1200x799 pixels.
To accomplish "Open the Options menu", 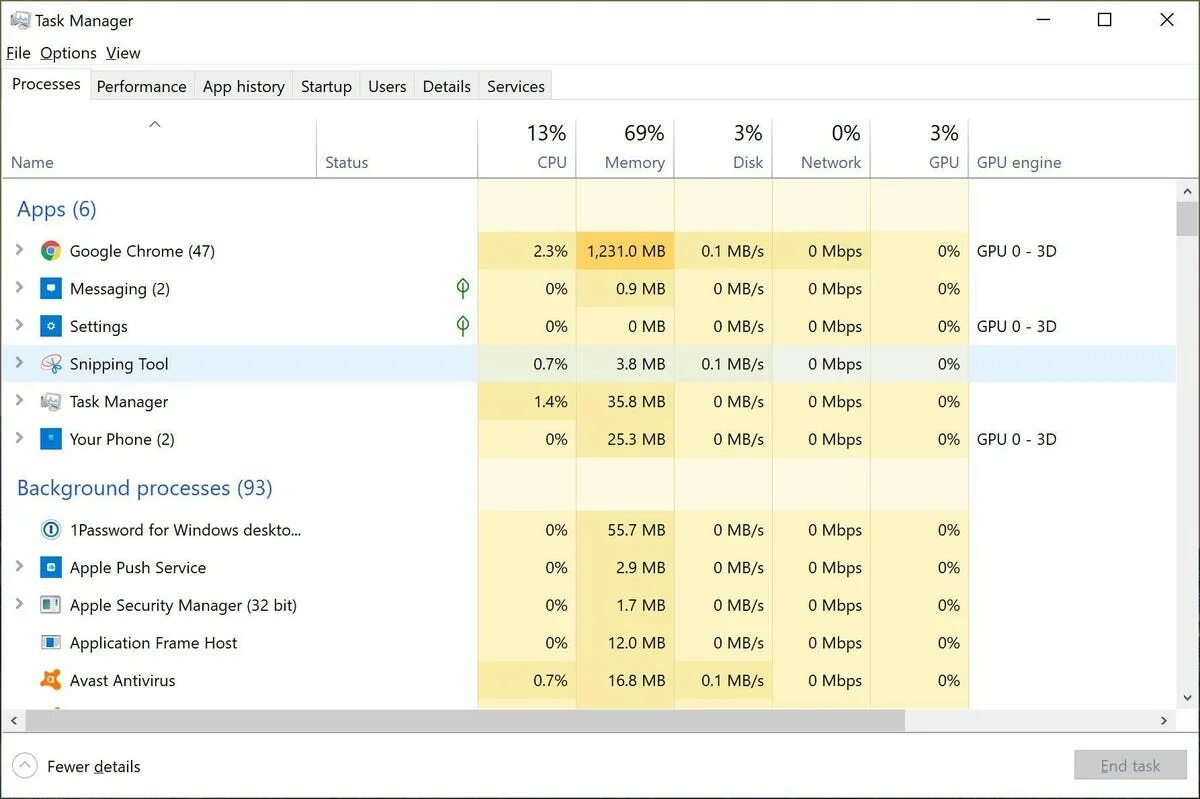I will (68, 53).
